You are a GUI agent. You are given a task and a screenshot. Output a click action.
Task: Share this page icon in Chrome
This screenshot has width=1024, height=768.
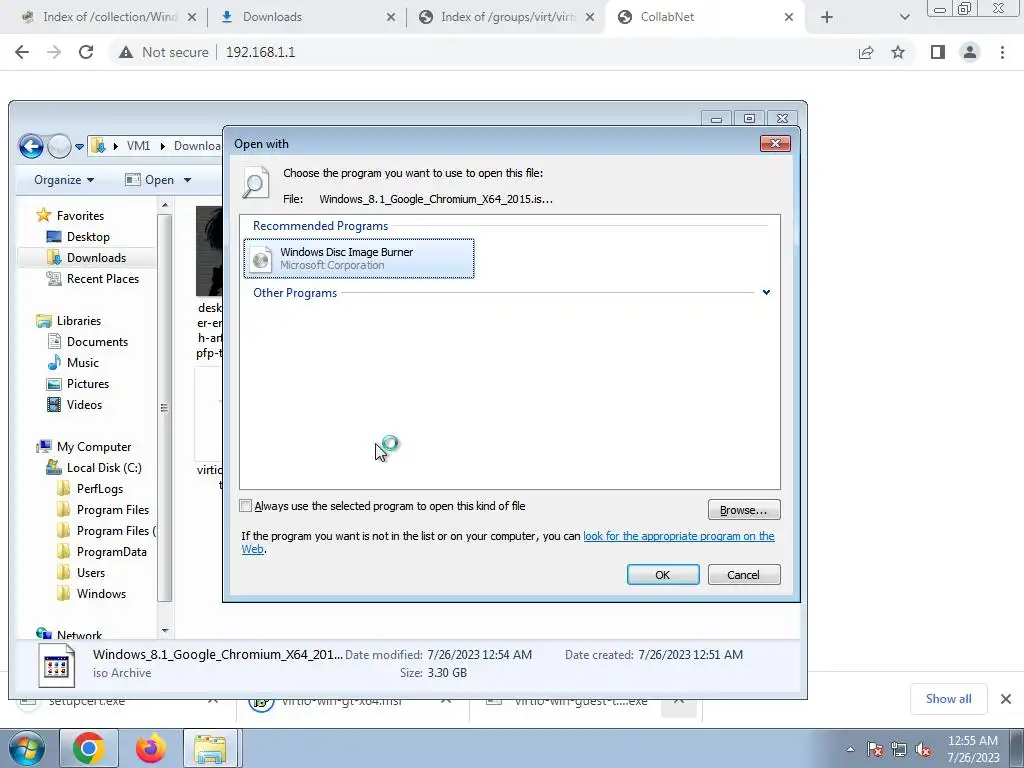(x=866, y=52)
